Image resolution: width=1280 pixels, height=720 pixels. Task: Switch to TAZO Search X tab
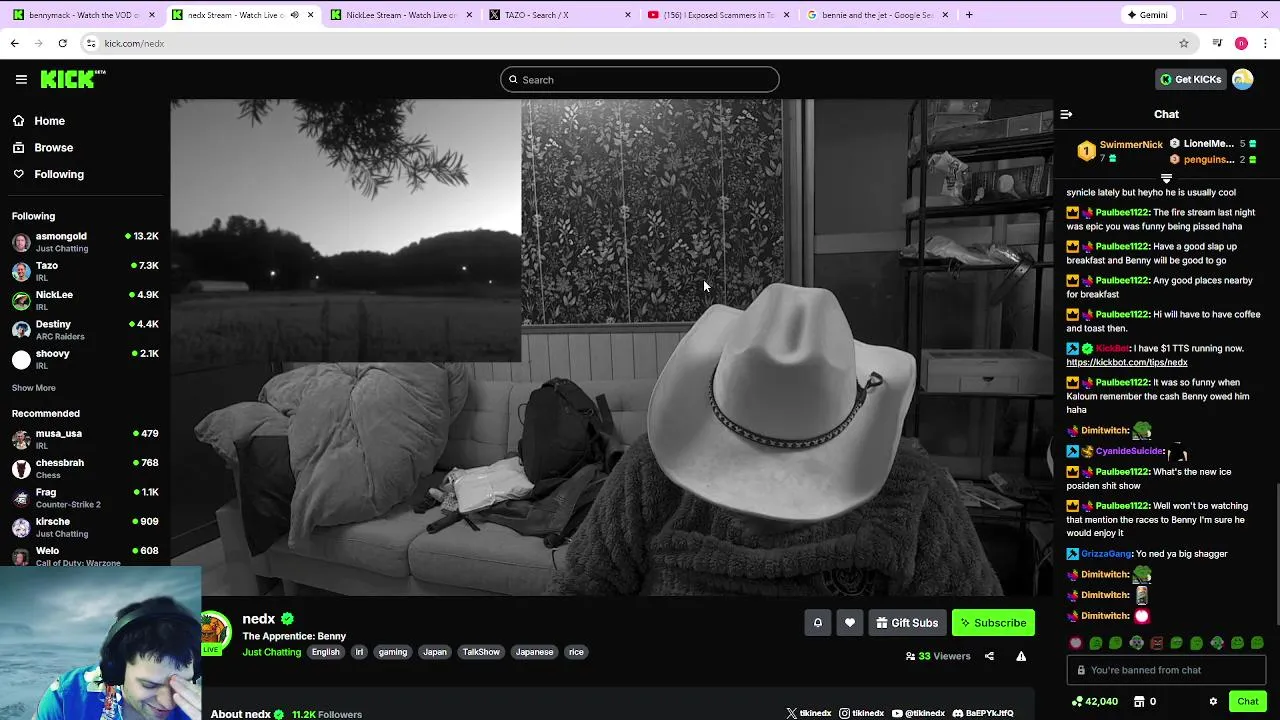coord(560,15)
